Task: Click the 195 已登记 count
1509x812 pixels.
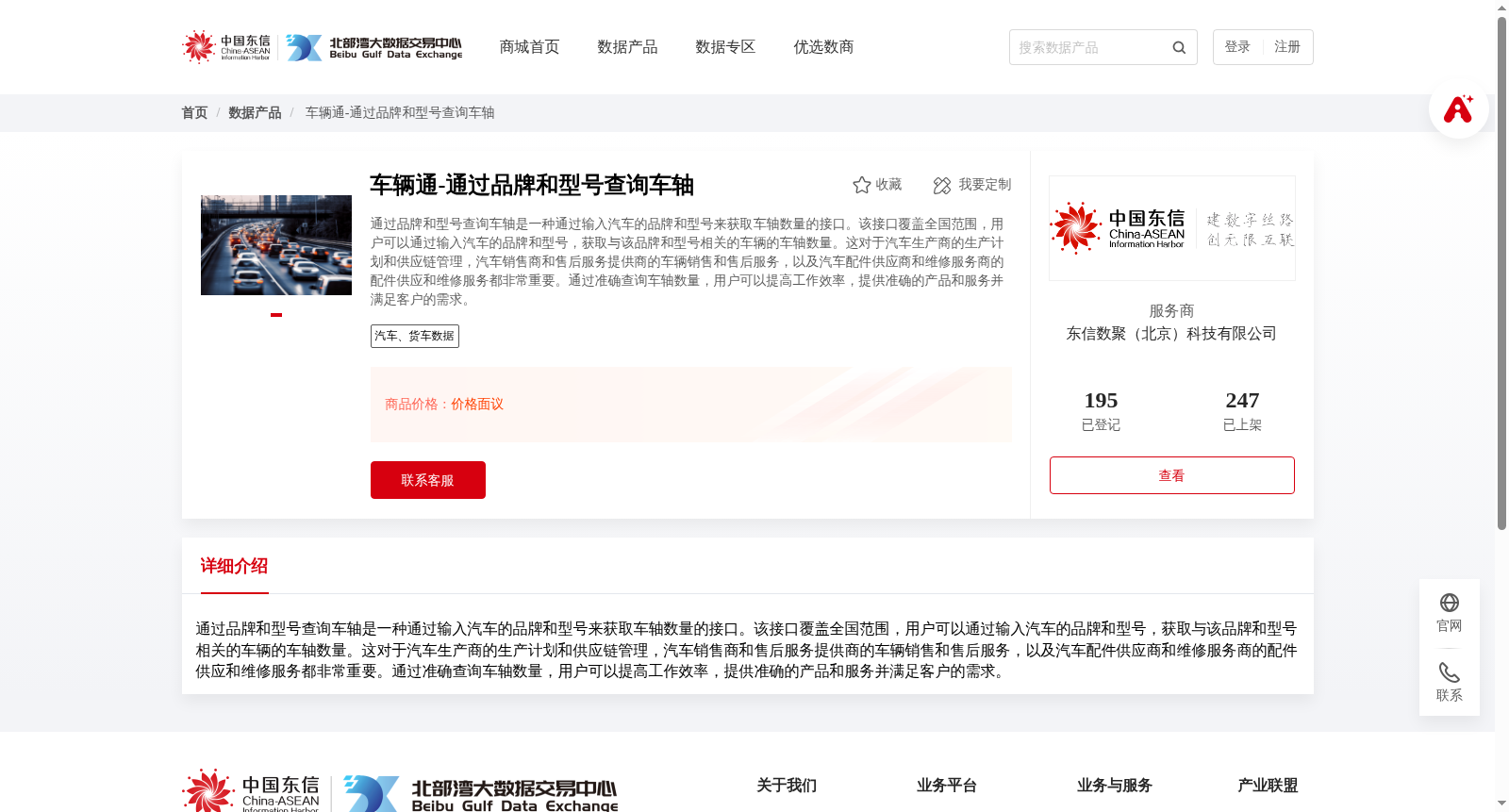Action: (x=1101, y=411)
